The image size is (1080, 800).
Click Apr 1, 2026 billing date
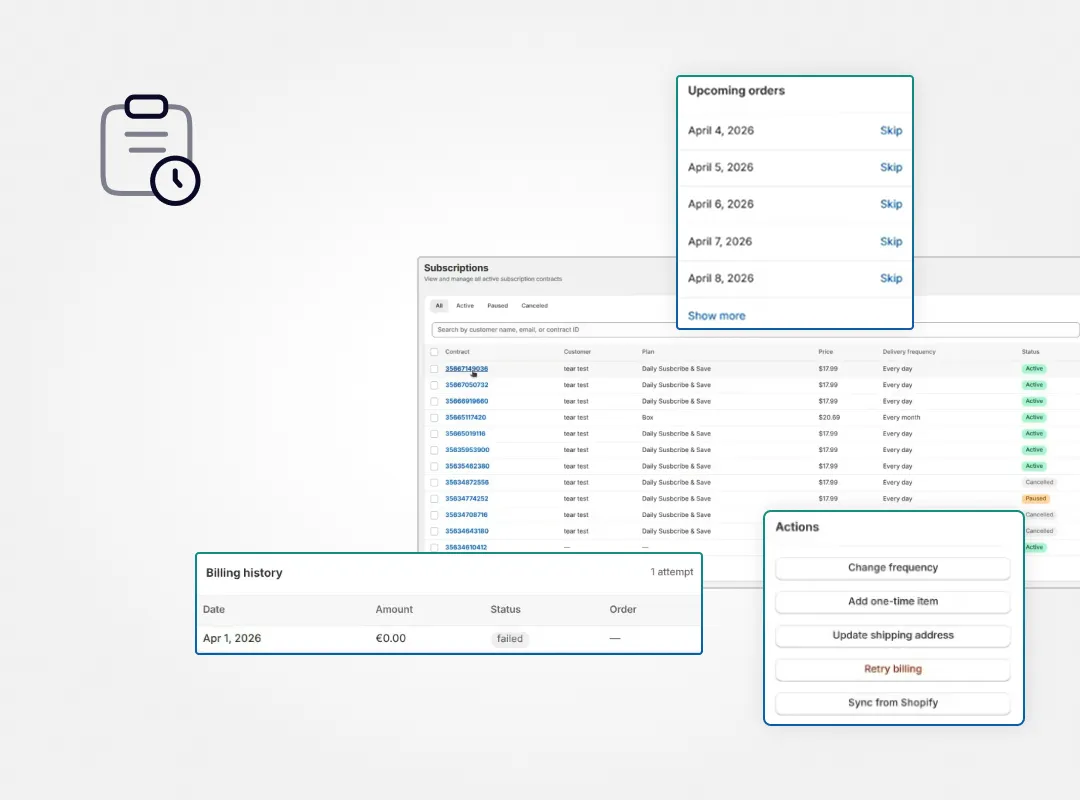coord(232,639)
